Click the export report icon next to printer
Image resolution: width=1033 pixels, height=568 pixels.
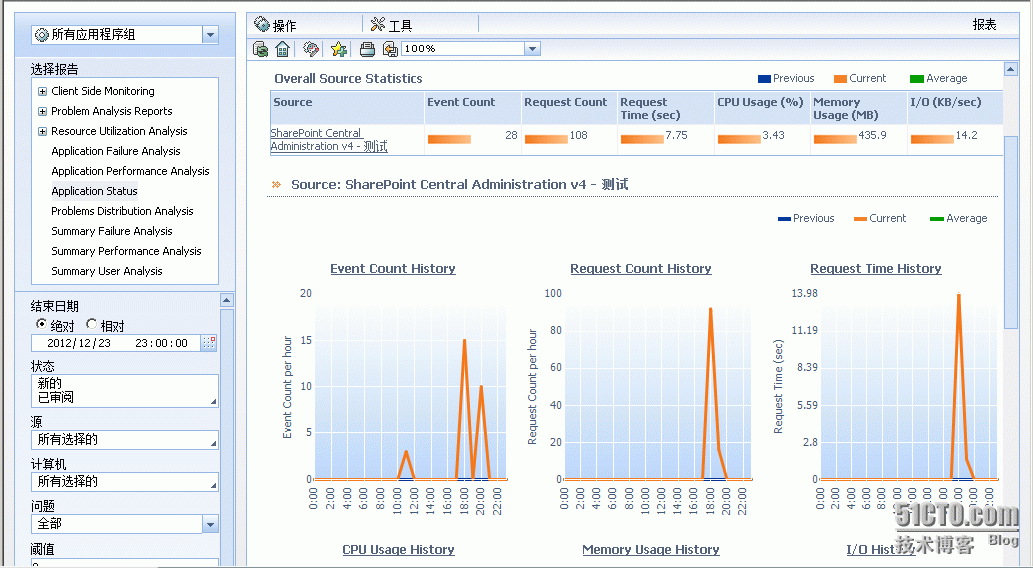pos(390,49)
